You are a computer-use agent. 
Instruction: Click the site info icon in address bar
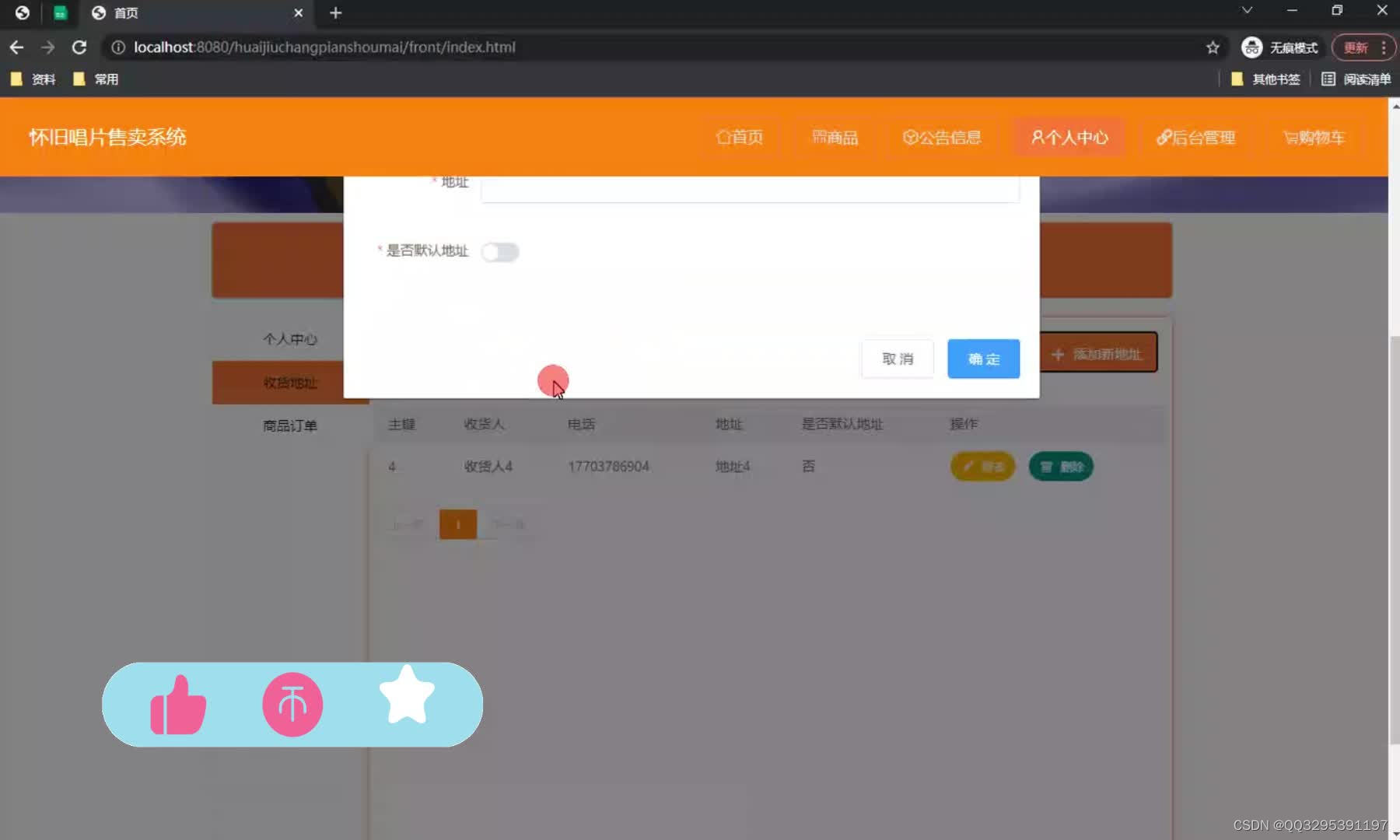point(118,47)
